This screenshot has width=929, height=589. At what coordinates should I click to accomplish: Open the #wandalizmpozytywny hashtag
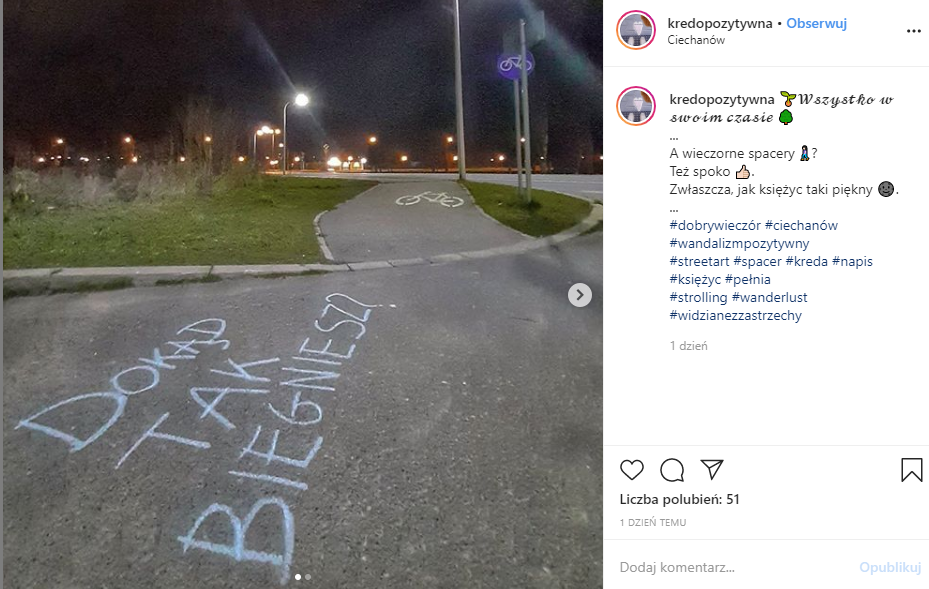(739, 244)
